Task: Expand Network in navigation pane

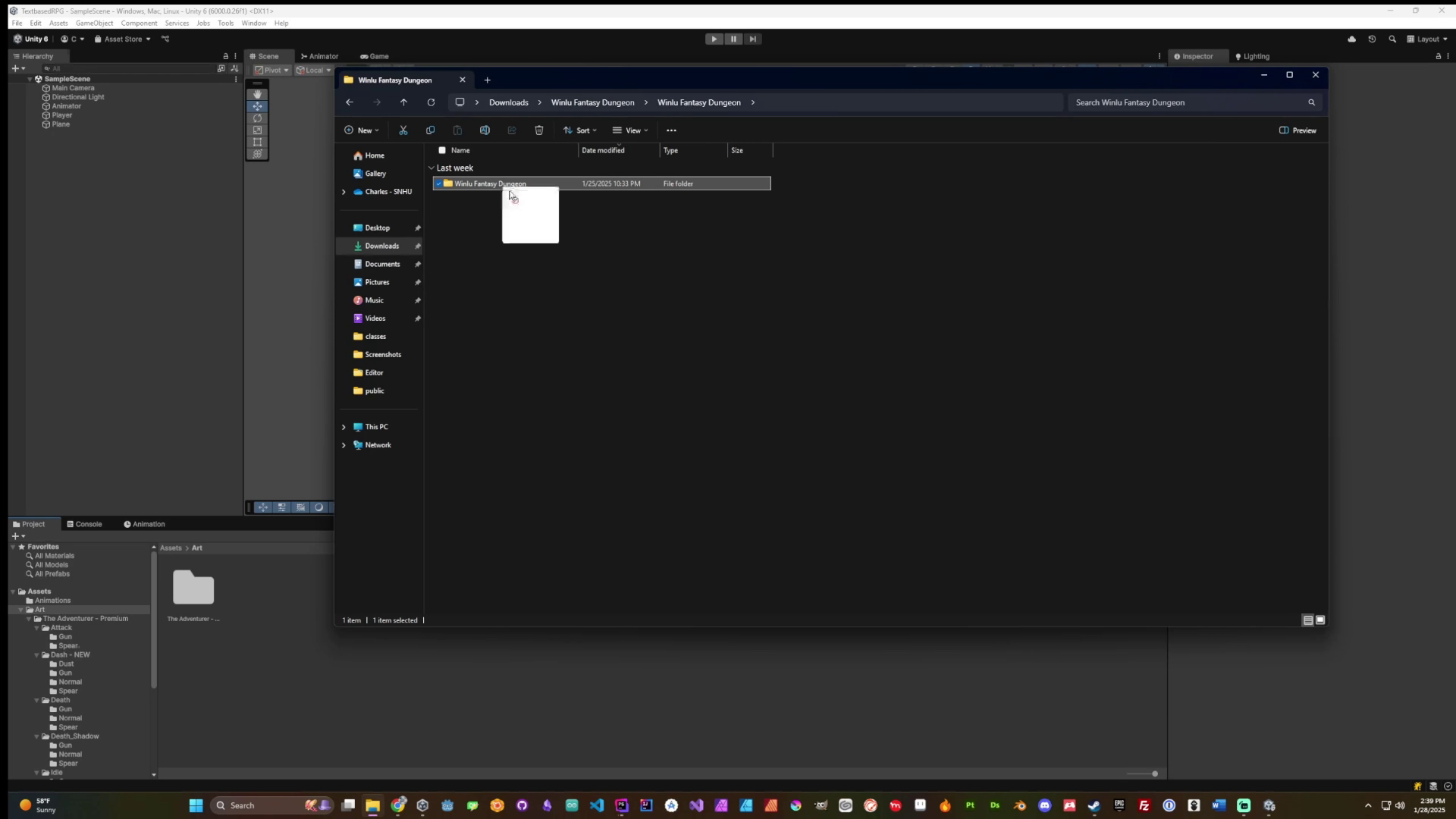Action: click(x=344, y=445)
